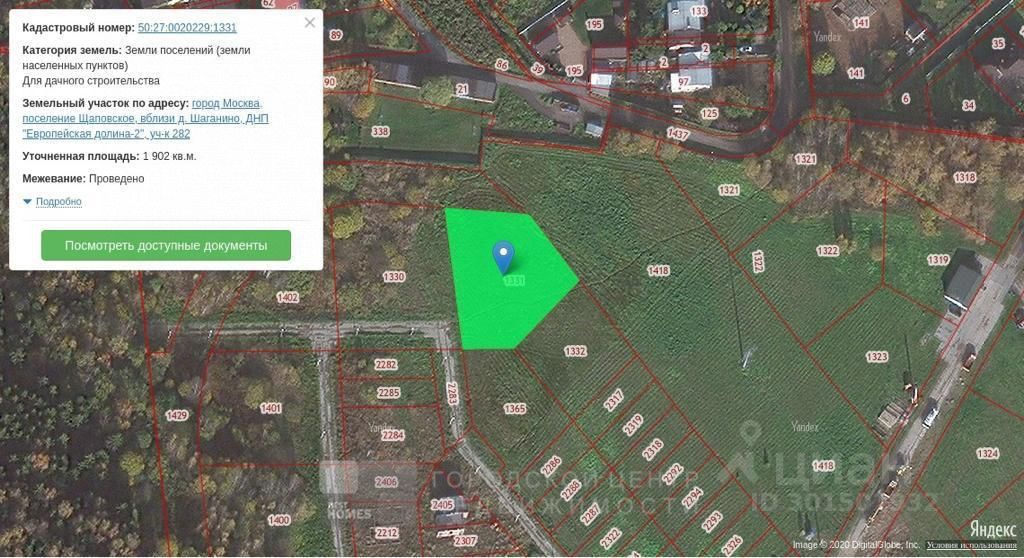The image size is (1024, 558).
Task: Select parcel label 1365
Action: coord(515,408)
